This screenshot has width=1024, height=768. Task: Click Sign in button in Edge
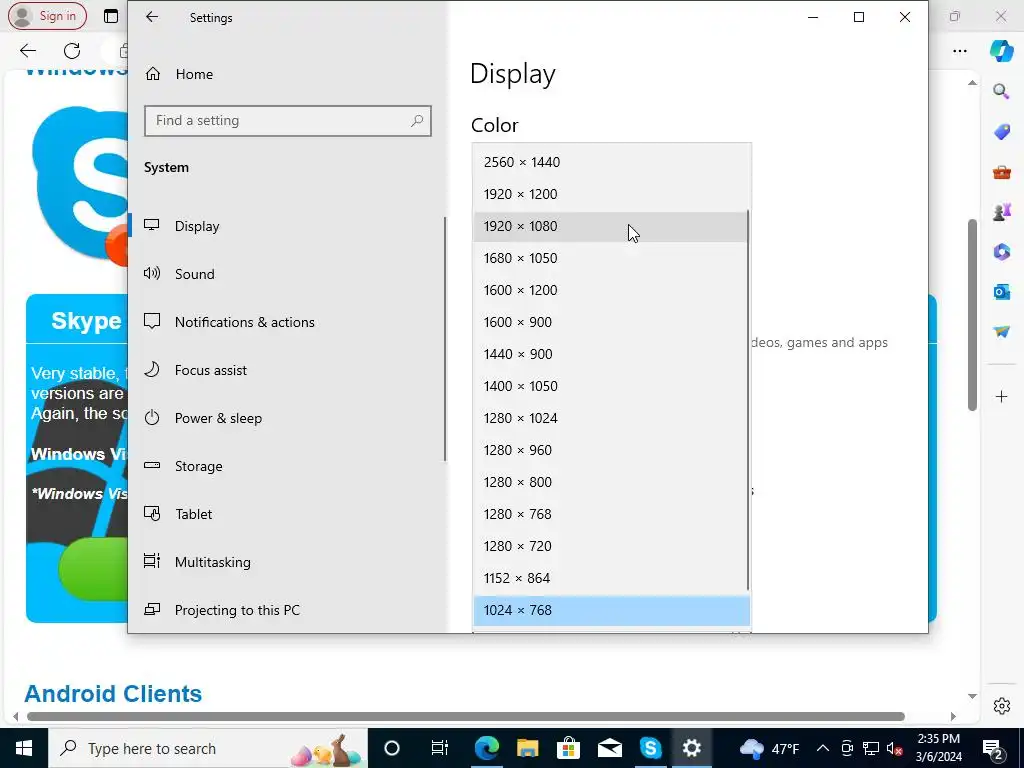(x=47, y=16)
